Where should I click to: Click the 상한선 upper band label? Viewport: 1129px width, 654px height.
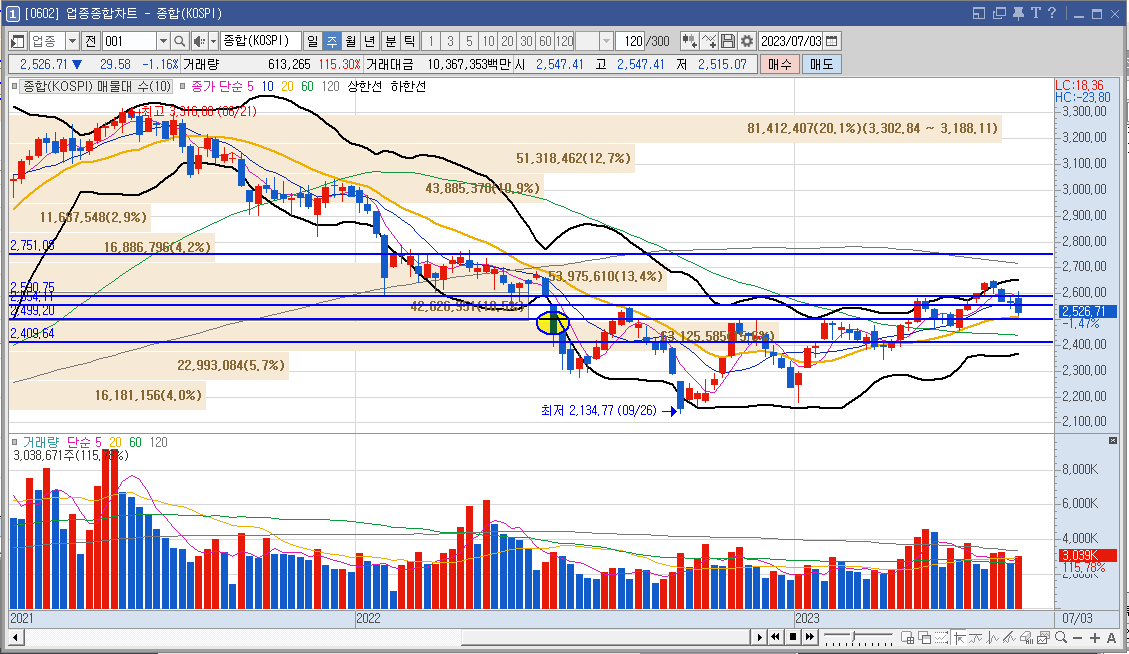click(364, 86)
